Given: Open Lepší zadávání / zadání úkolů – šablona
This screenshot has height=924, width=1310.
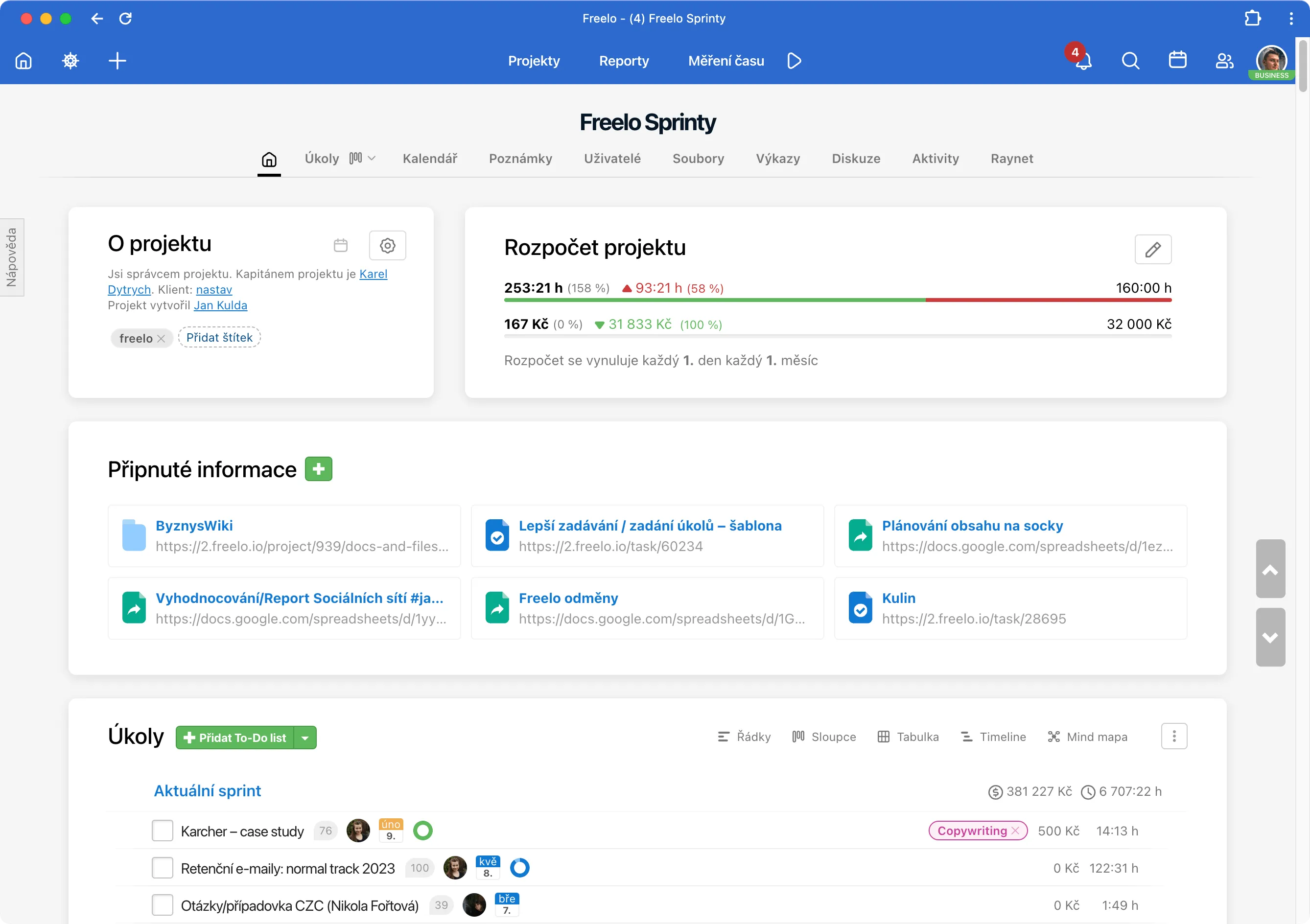Looking at the screenshot, I should [647, 535].
